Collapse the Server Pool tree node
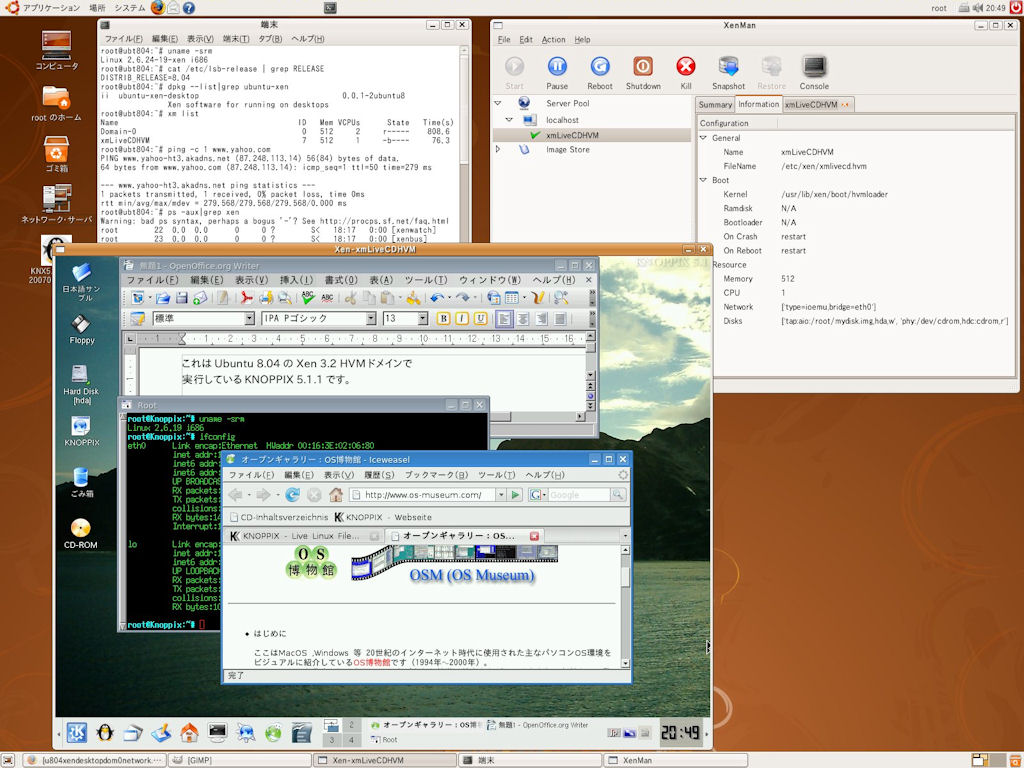This screenshot has height=768, width=1024. (x=498, y=103)
